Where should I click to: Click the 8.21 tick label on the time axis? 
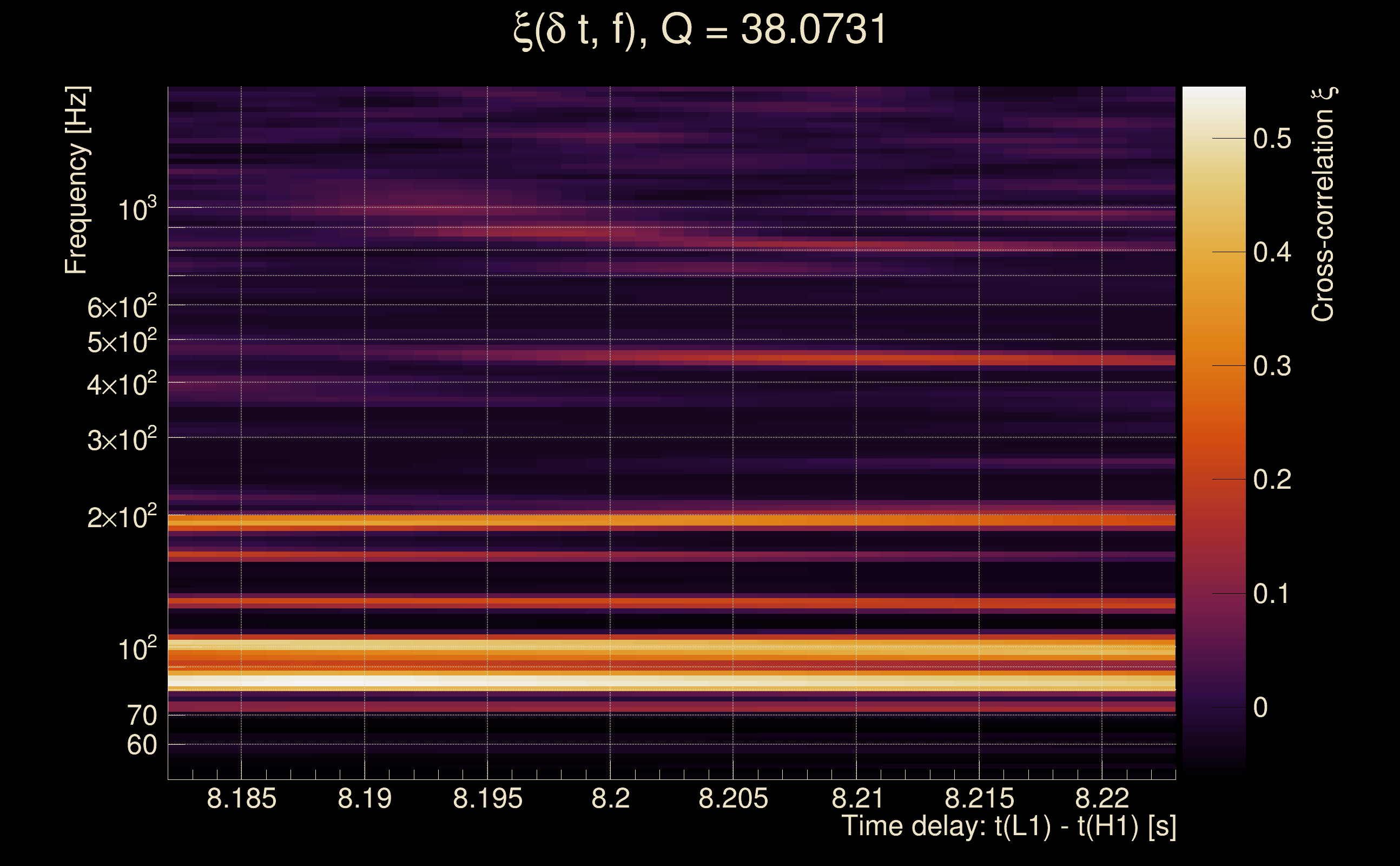point(856,798)
